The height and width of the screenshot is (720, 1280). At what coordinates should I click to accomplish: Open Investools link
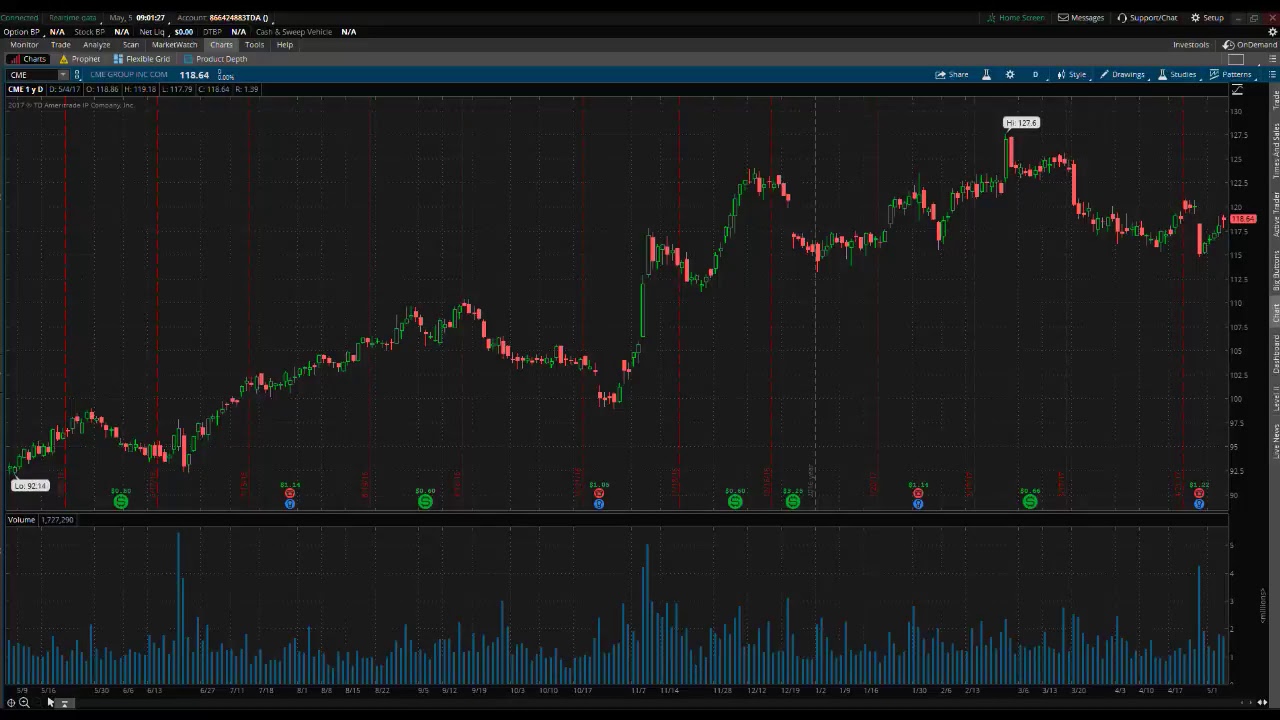point(1191,45)
